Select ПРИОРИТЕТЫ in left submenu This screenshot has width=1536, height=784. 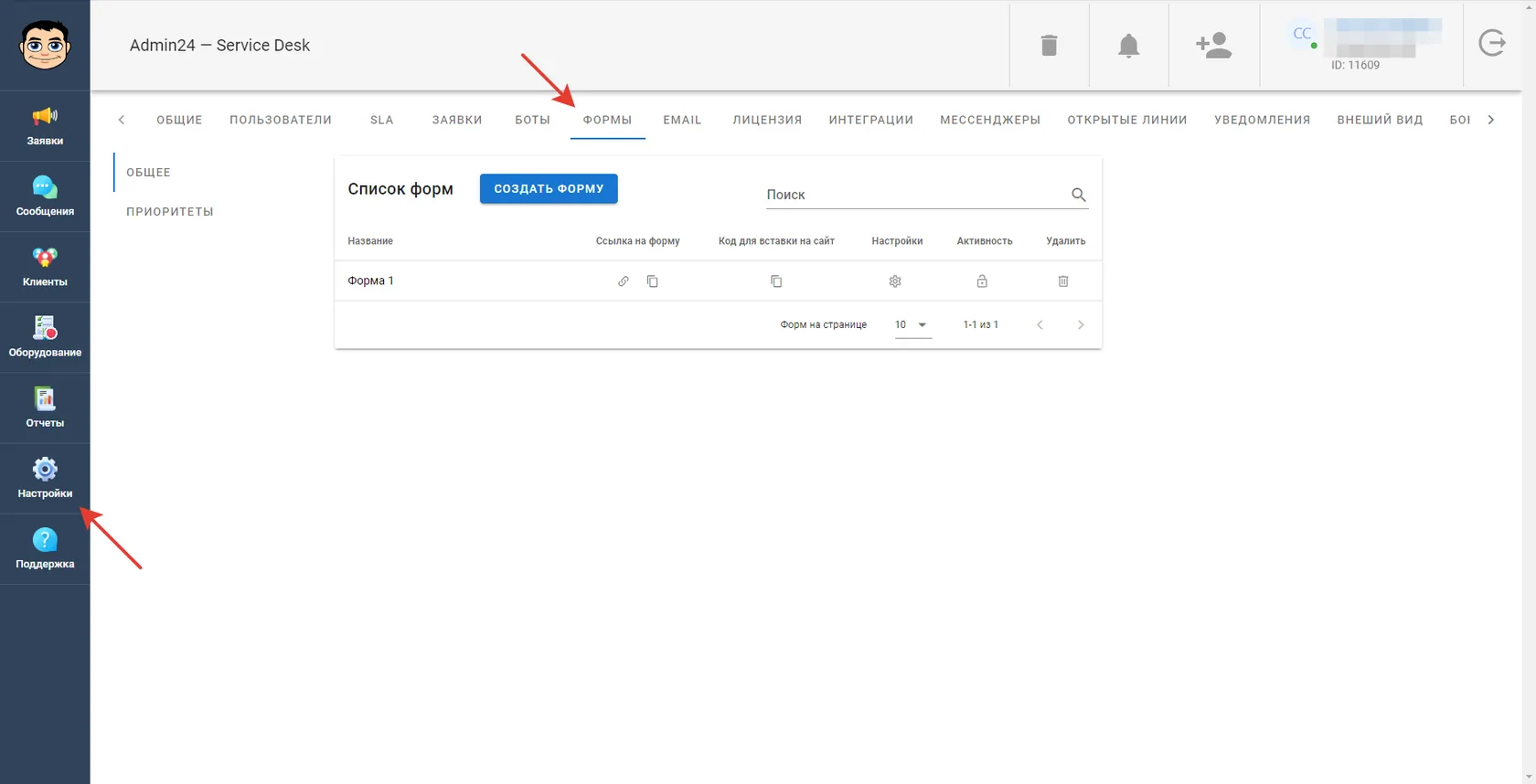coord(170,212)
